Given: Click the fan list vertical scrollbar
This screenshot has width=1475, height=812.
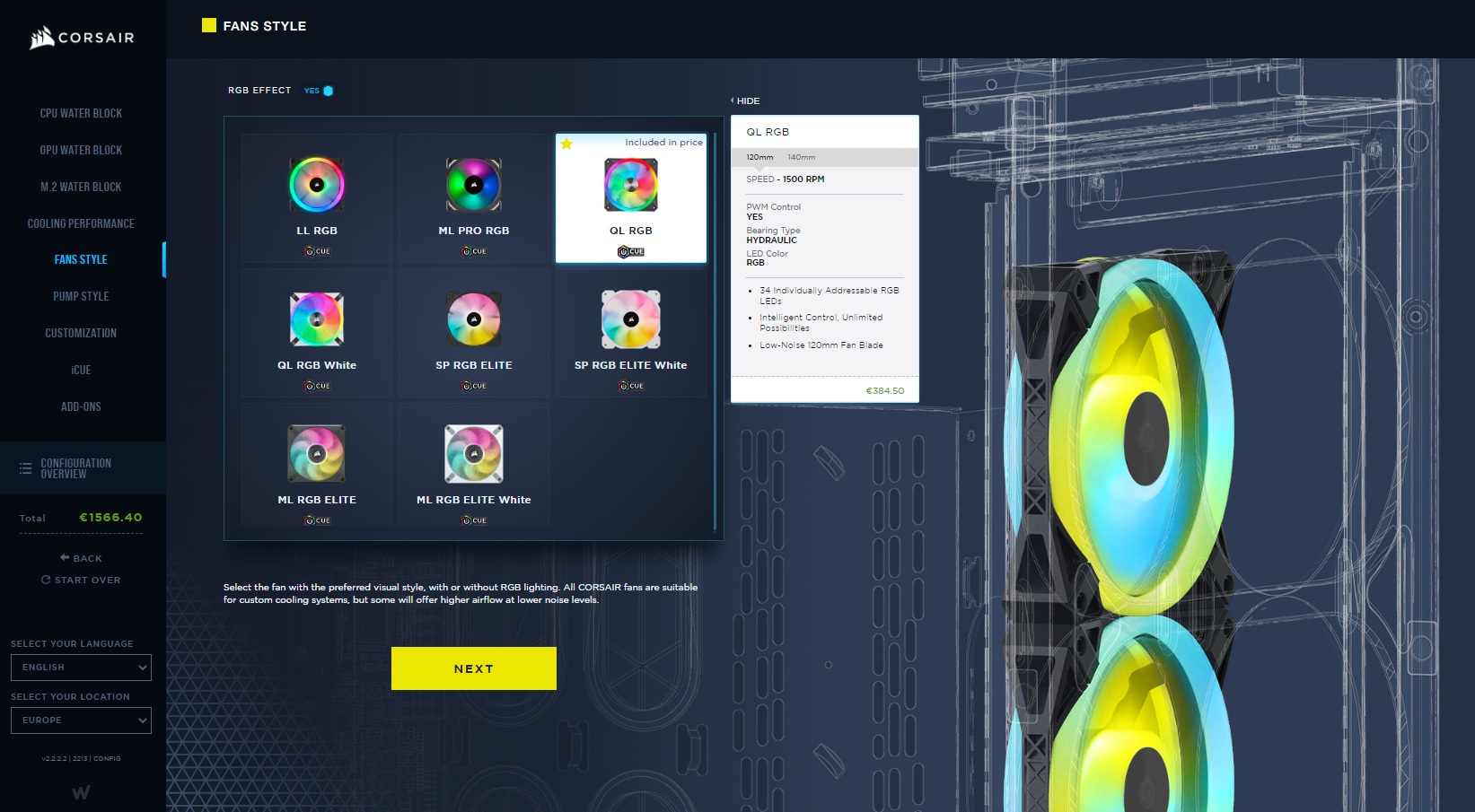Looking at the screenshot, I should (716, 332).
